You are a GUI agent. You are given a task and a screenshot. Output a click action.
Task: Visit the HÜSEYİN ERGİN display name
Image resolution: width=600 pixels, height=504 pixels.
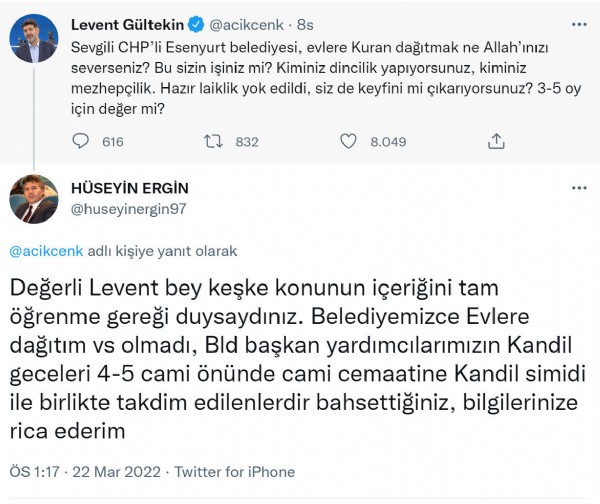[x=130, y=188]
